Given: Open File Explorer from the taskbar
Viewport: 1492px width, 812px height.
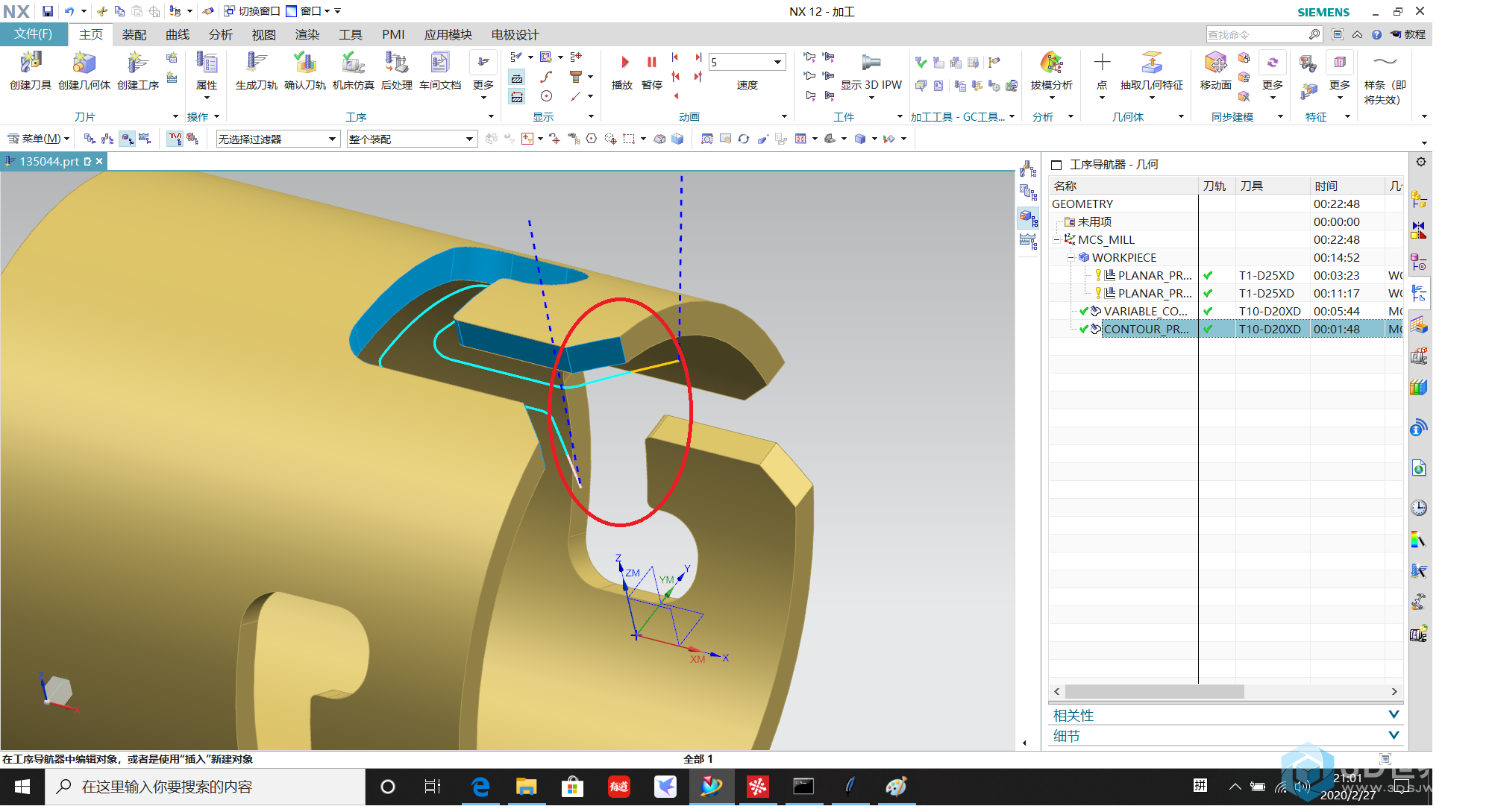Looking at the screenshot, I should pyautogui.click(x=526, y=787).
